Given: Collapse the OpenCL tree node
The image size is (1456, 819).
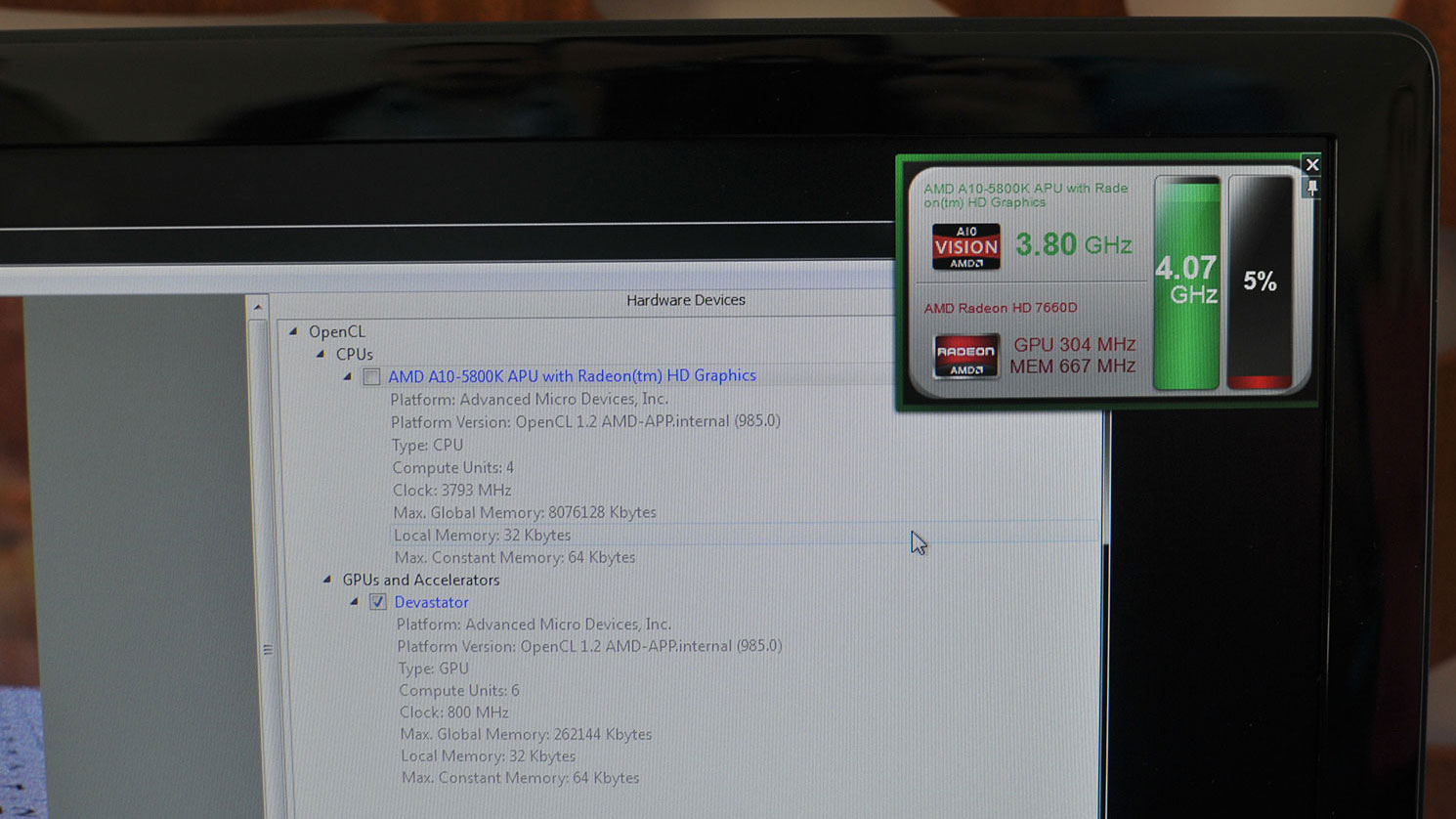Looking at the screenshot, I should pos(292,331).
